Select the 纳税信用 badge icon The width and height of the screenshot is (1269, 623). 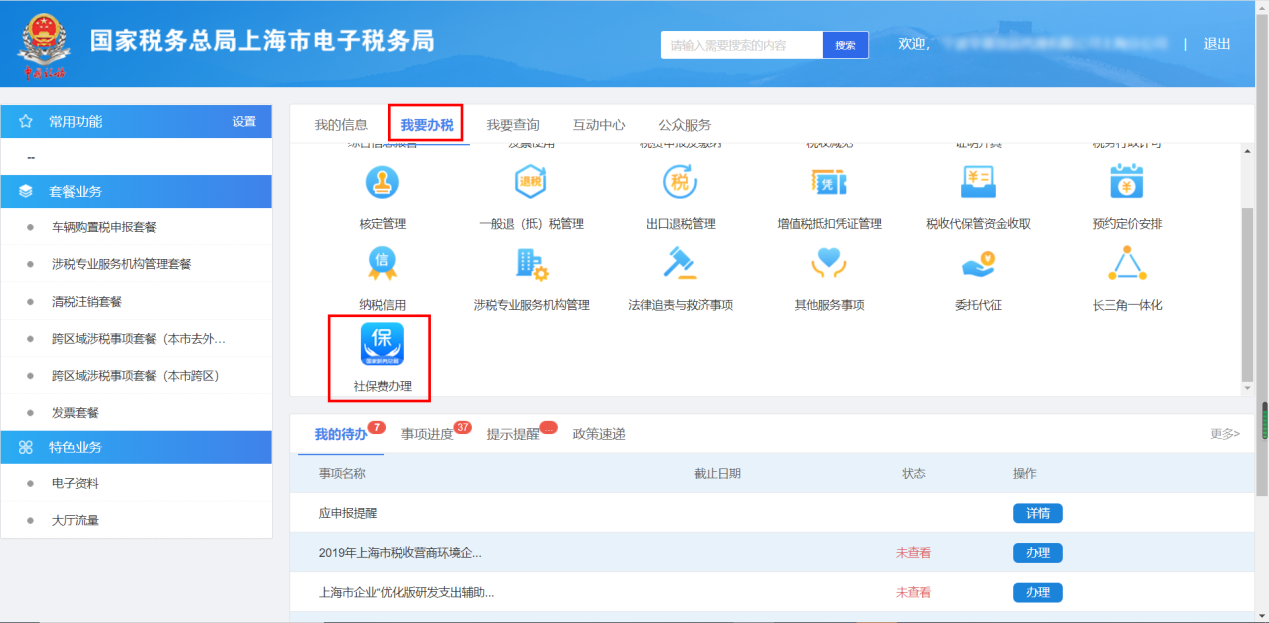pos(382,263)
